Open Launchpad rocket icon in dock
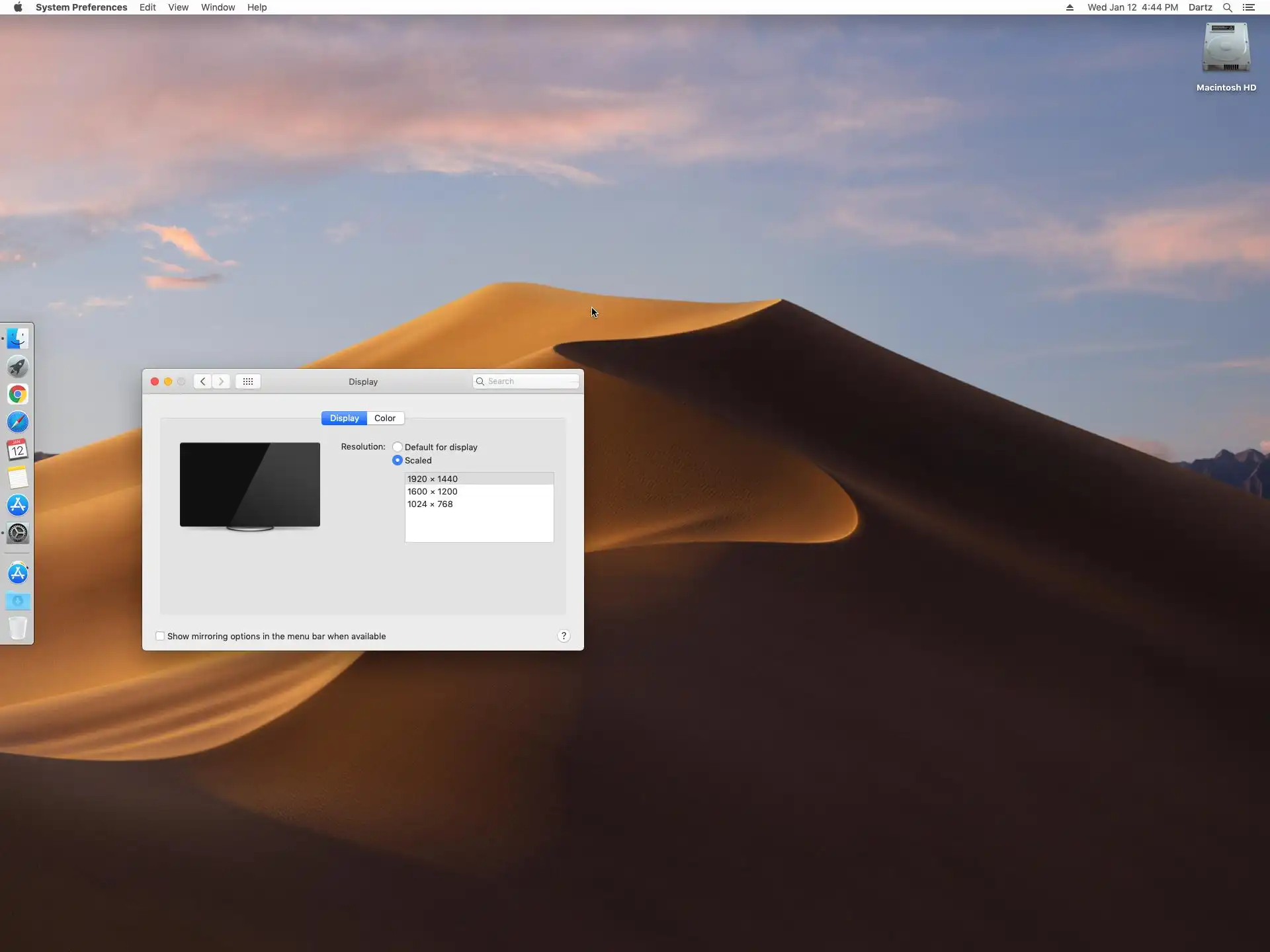1270x952 pixels. pos(18,366)
